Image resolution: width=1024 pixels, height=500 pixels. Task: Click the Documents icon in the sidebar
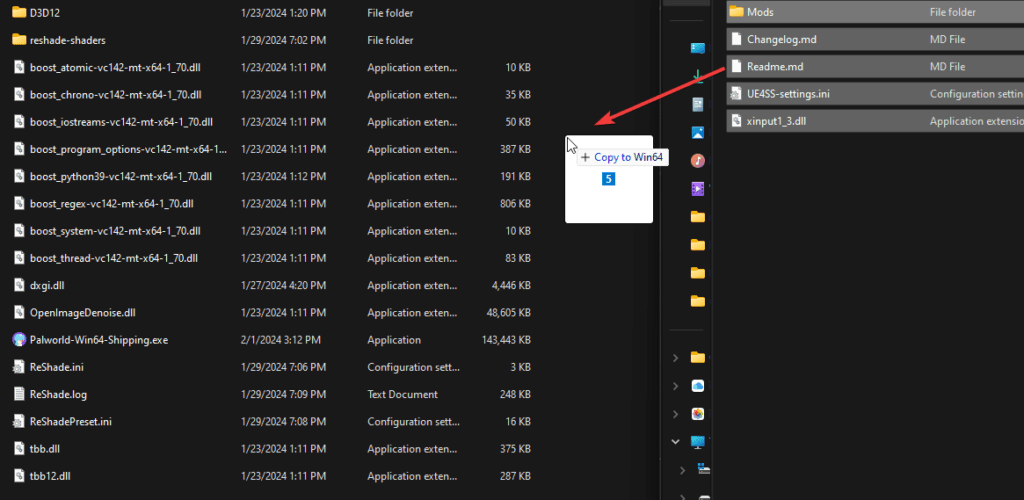698,104
